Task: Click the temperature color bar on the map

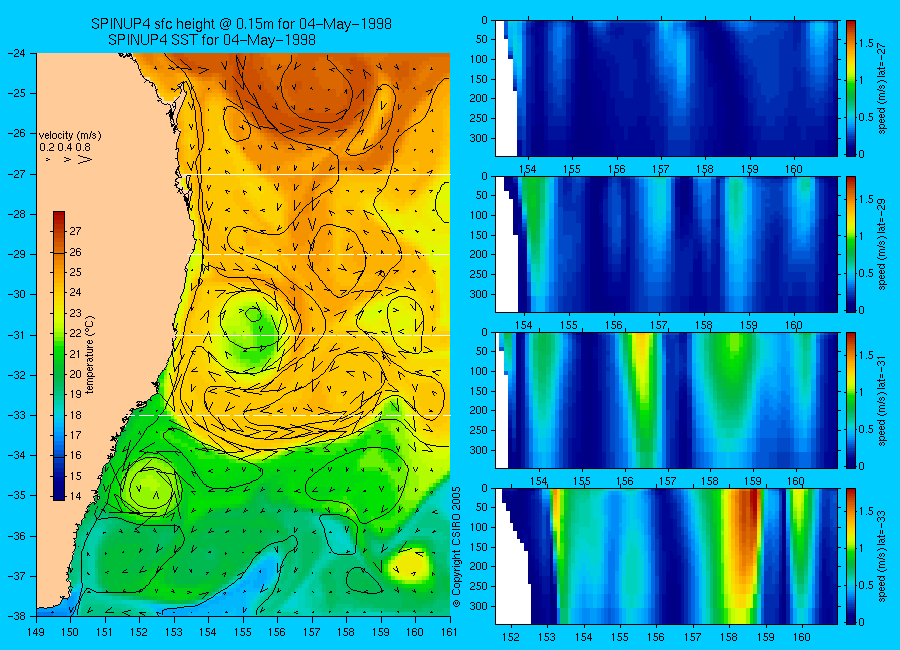Action: 59,356
